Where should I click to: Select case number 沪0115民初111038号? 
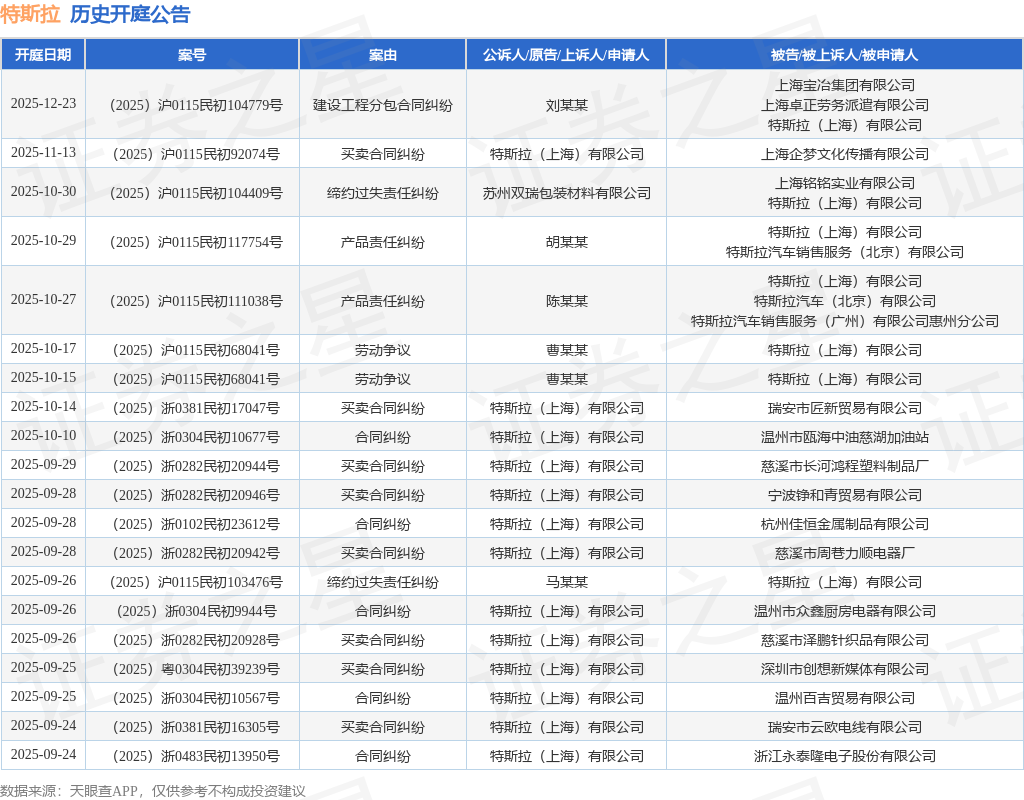point(196,301)
